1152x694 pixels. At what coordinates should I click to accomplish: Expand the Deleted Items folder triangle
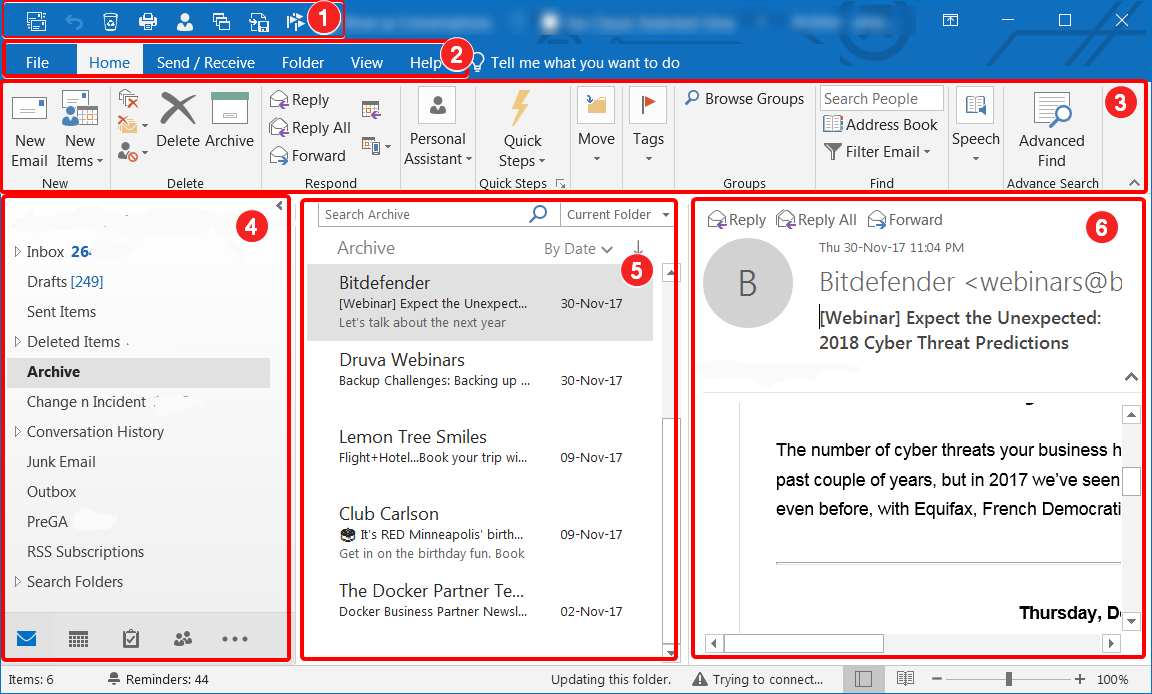tap(18, 341)
